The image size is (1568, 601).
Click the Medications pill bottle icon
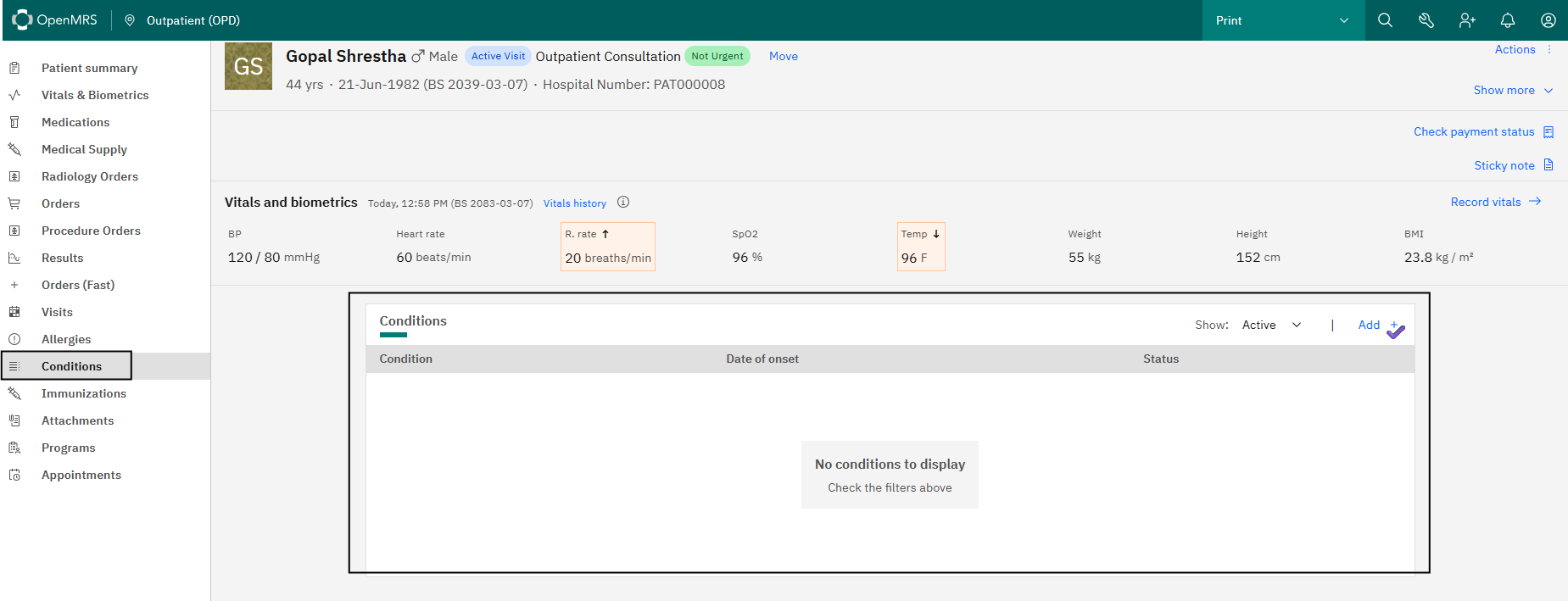pos(14,122)
